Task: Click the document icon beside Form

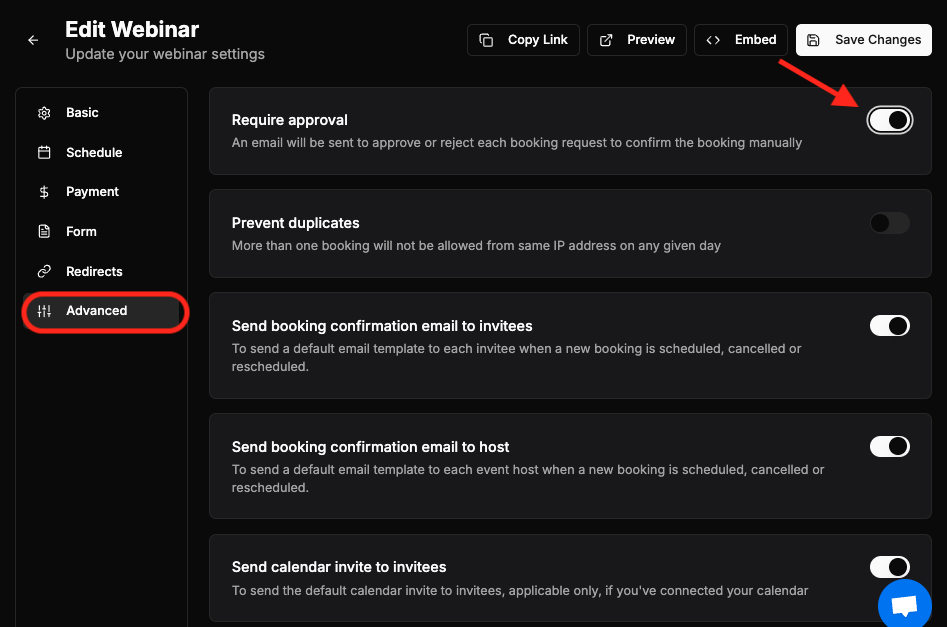Action: pyautogui.click(x=44, y=231)
